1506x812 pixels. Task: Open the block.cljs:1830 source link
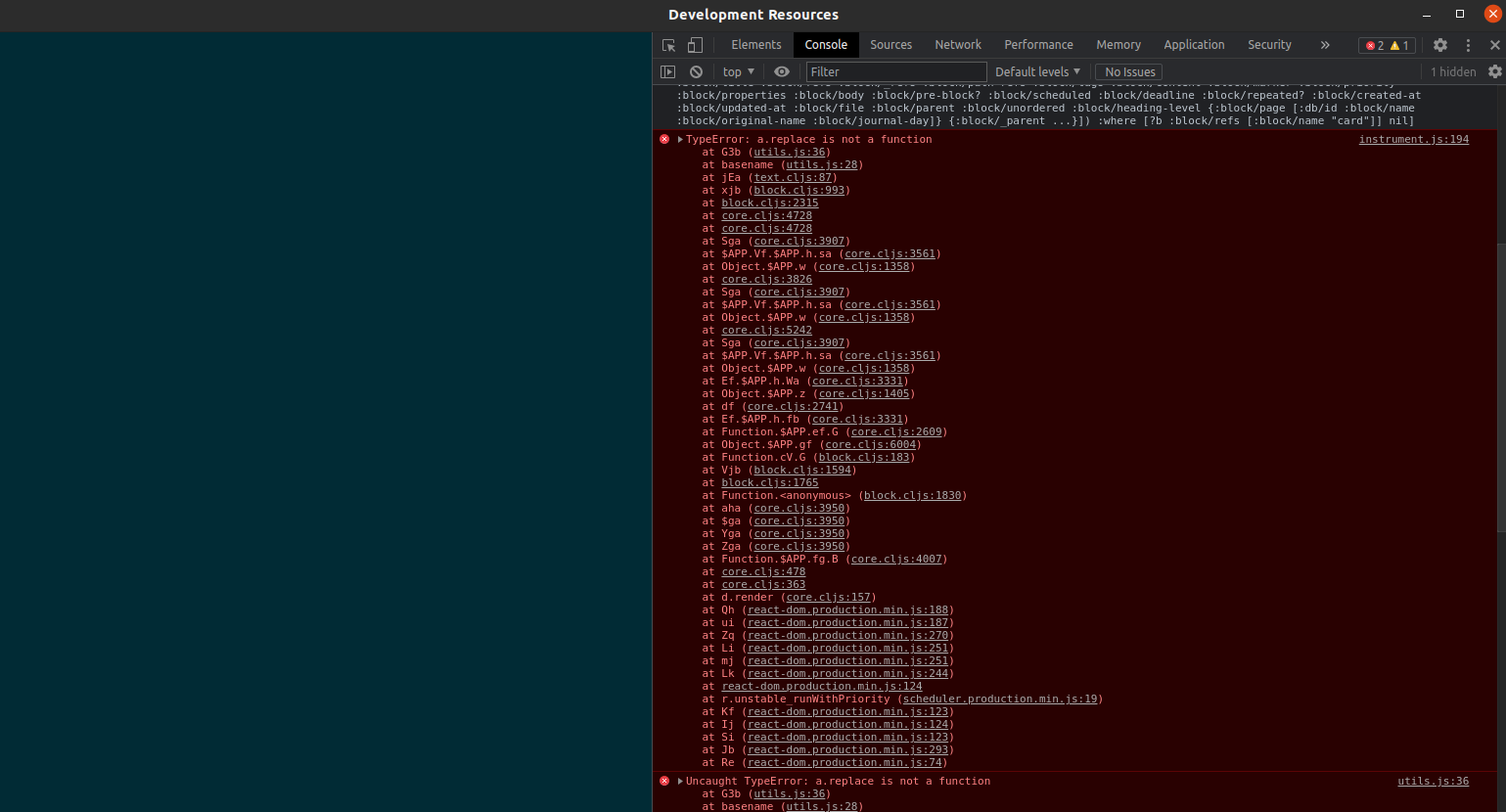(x=912, y=496)
